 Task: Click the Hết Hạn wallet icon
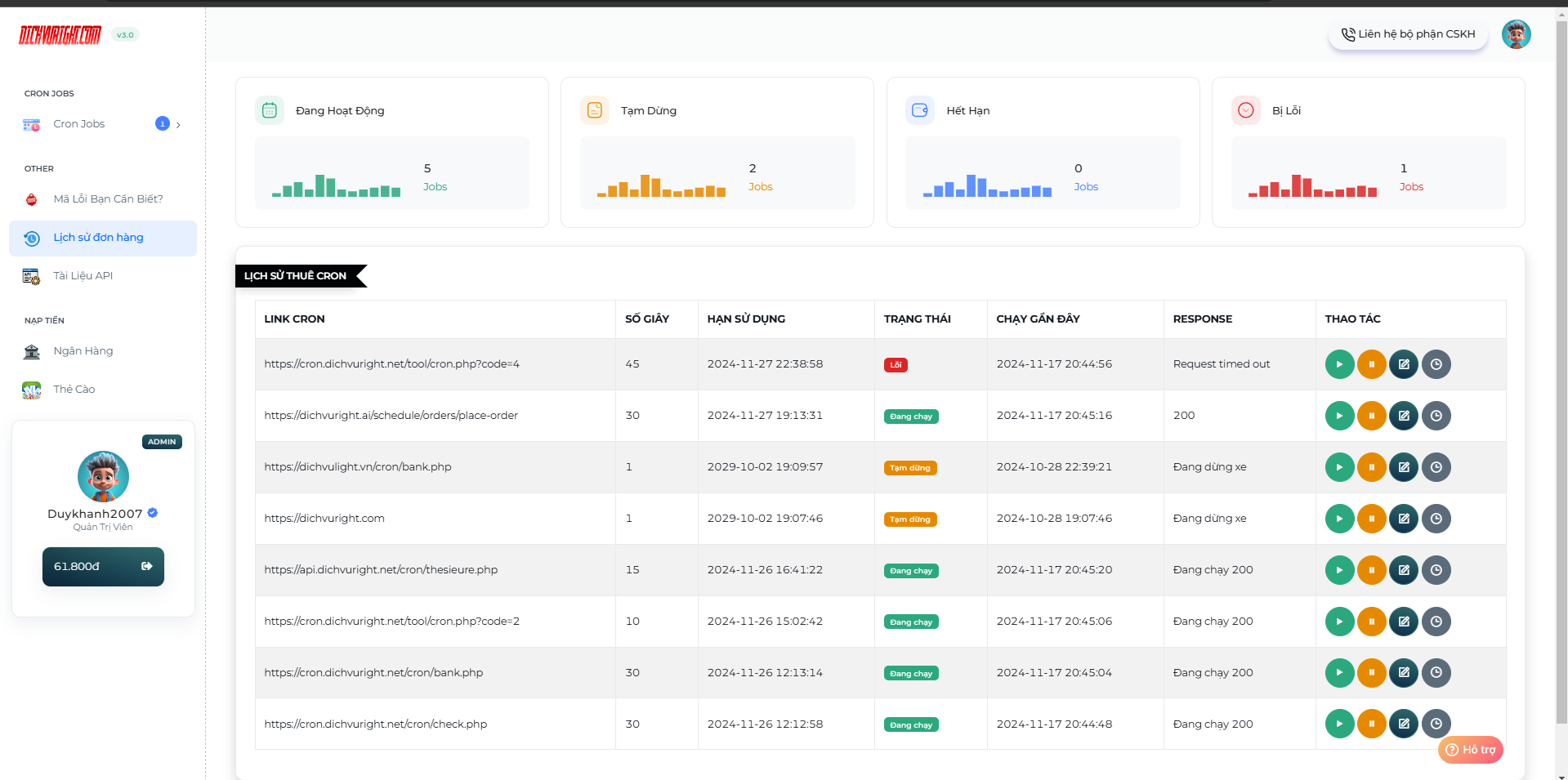920,110
